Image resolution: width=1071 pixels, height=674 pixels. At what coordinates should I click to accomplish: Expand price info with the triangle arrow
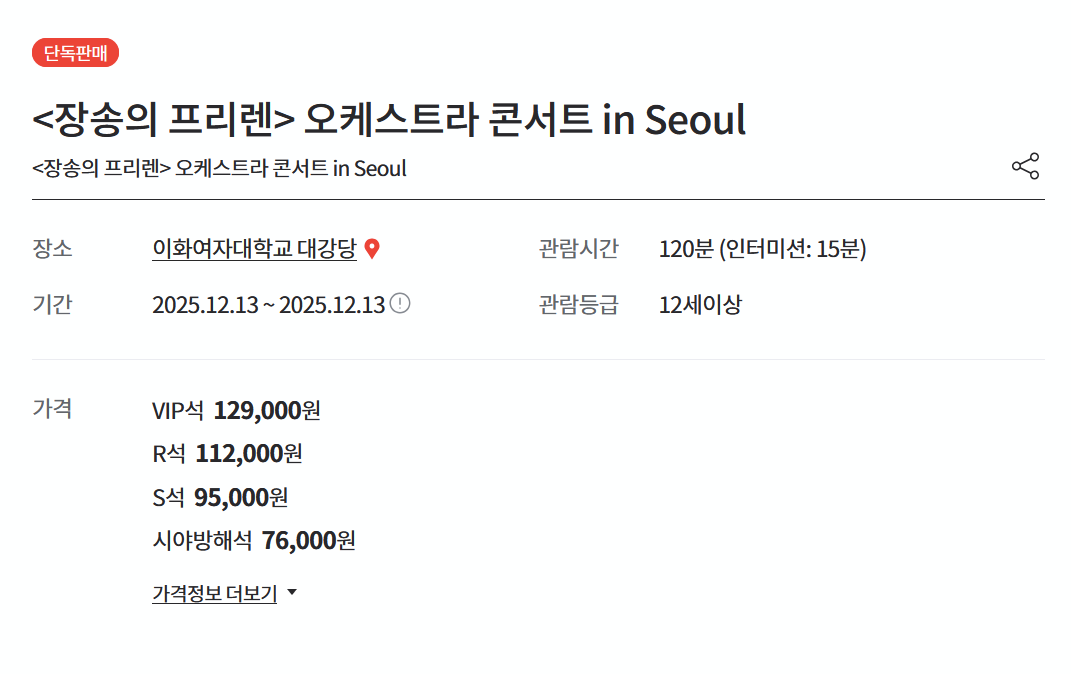point(292,593)
